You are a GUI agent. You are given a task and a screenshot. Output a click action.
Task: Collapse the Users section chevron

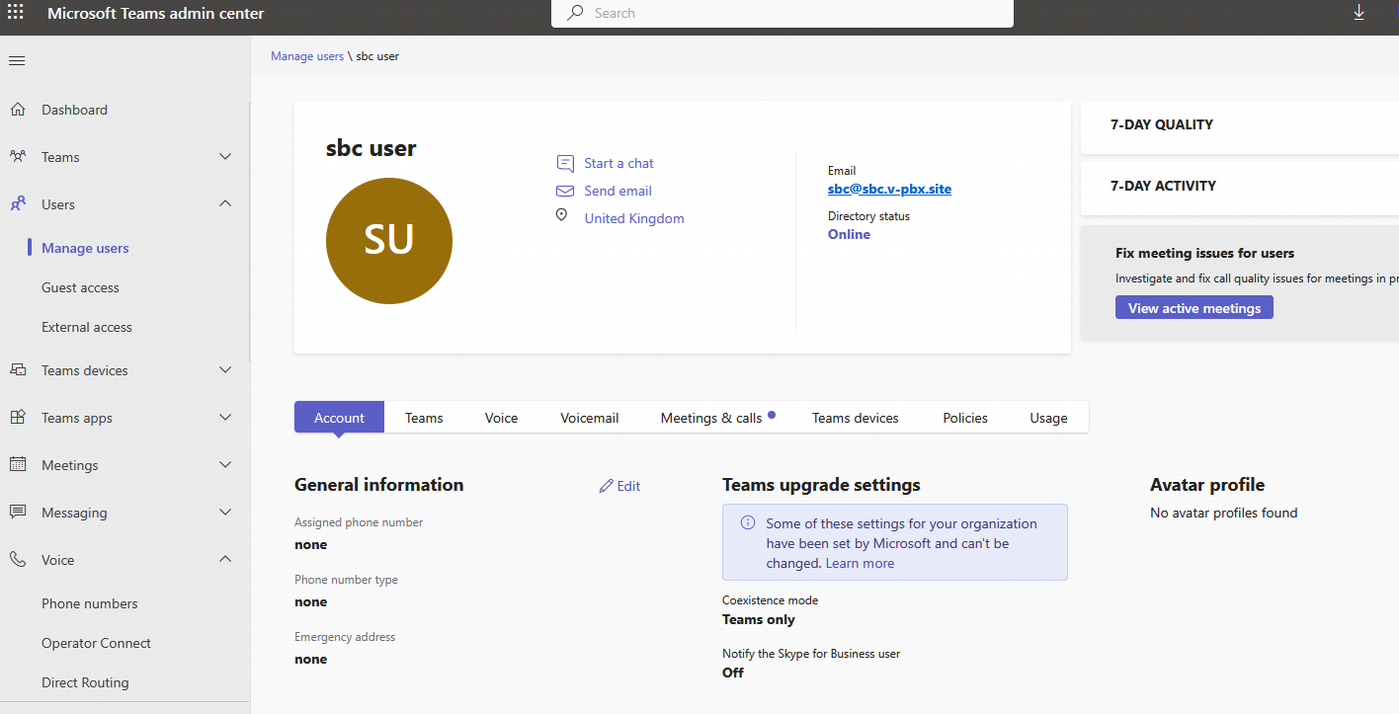tap(225, 204)
